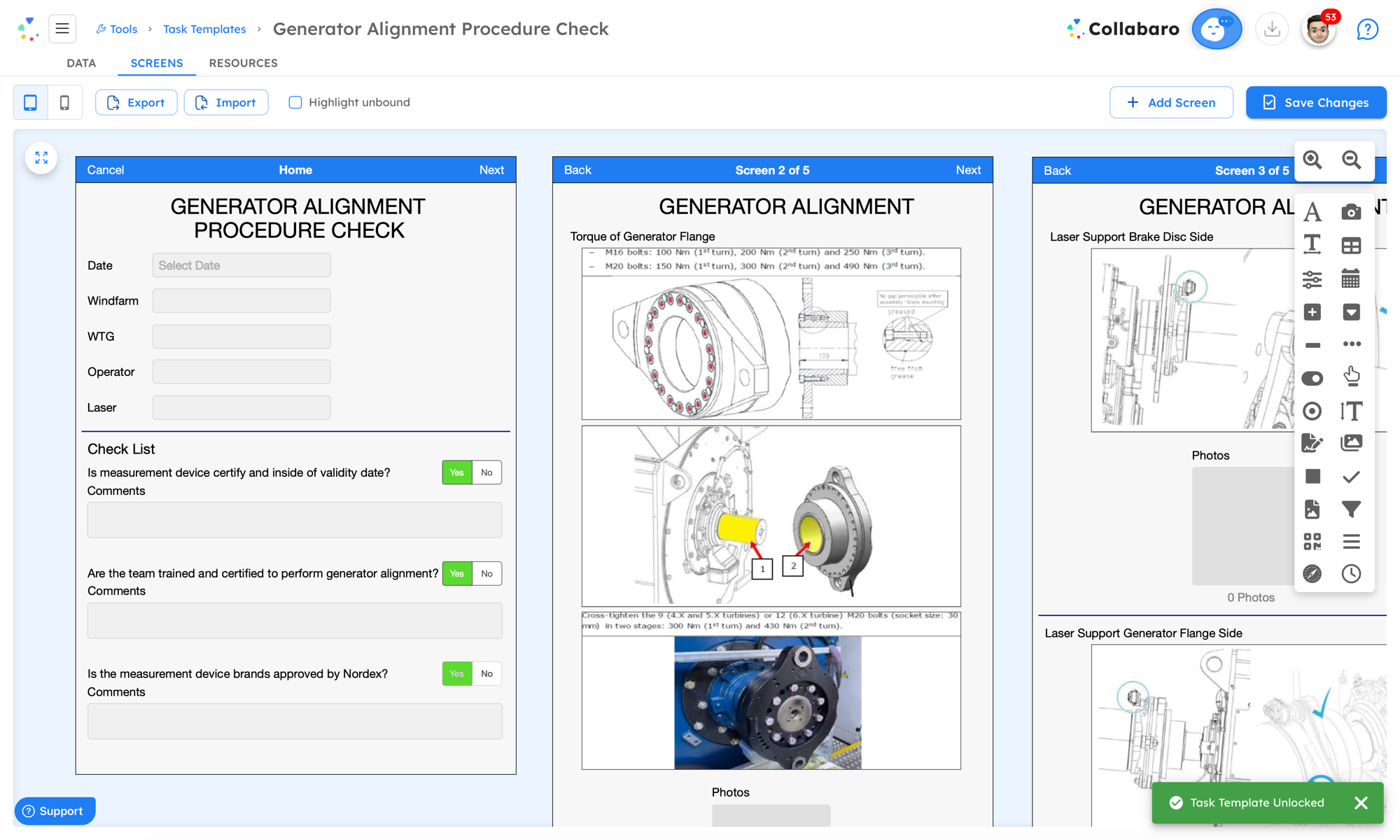Set validity date question to No
Screen dimensions: 1400x840
pyautogui.click(x=486, y=472)
